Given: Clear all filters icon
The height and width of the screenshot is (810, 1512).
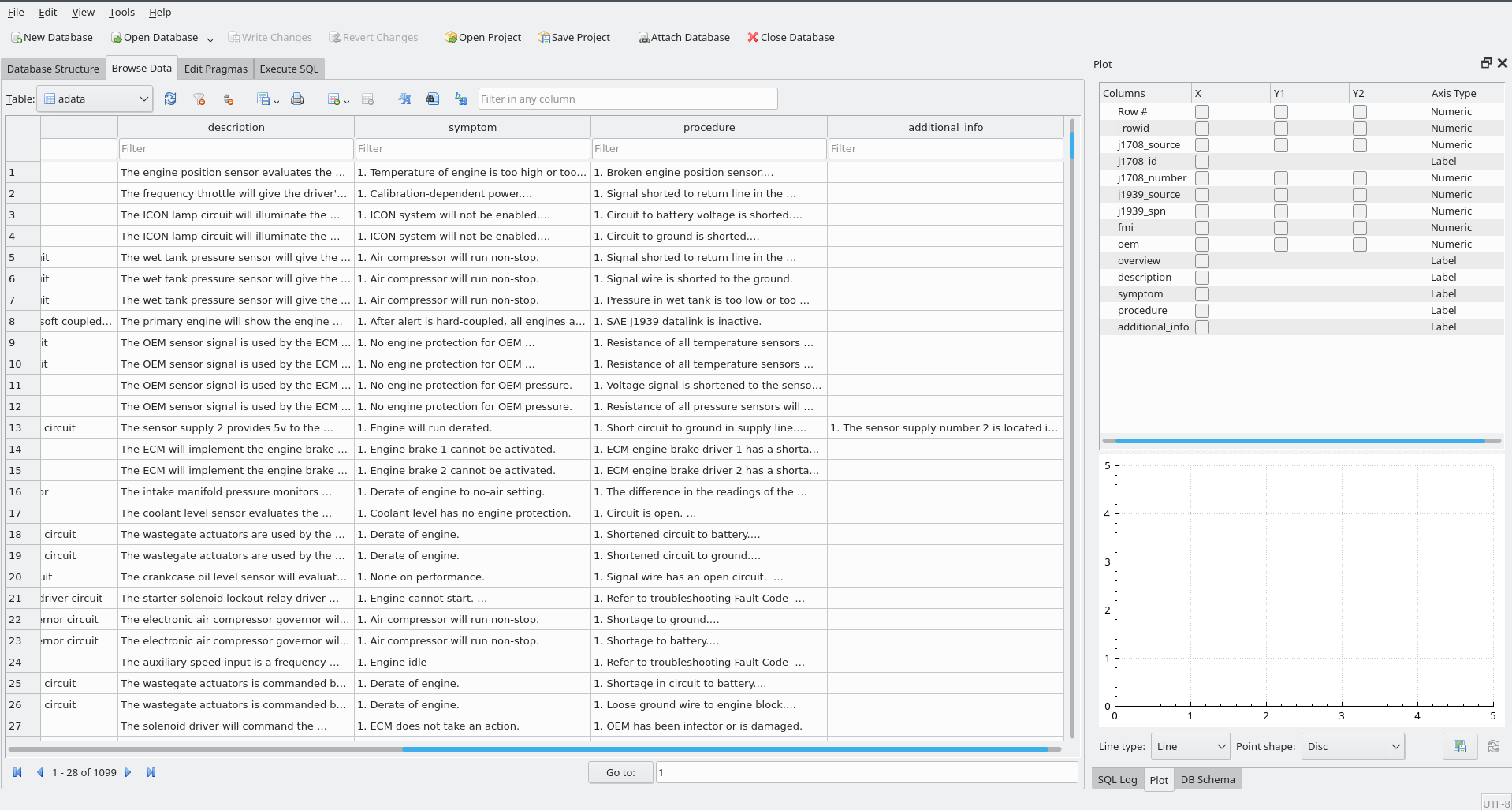Looking at the screenshot, I should coord(199,99).
